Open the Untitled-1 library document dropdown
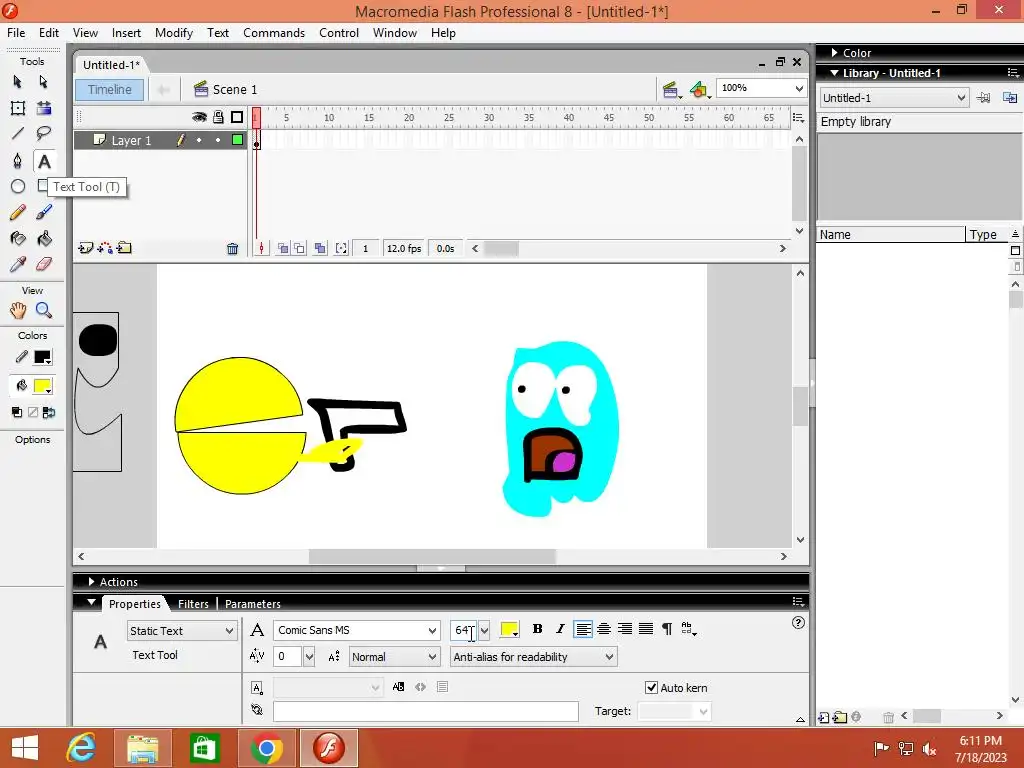This screenshot has width=1024, height=768. coord(961,98)
